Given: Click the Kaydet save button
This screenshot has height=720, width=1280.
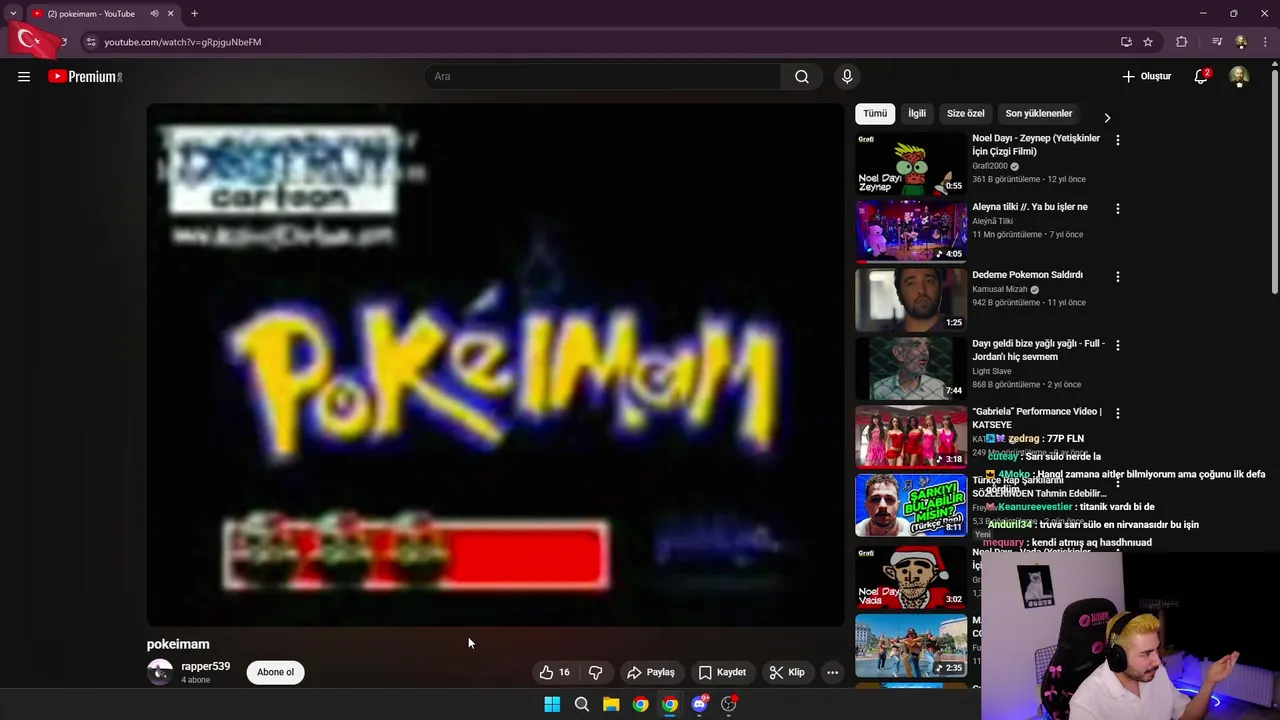Looking at the screenshot, I should 722,672.
